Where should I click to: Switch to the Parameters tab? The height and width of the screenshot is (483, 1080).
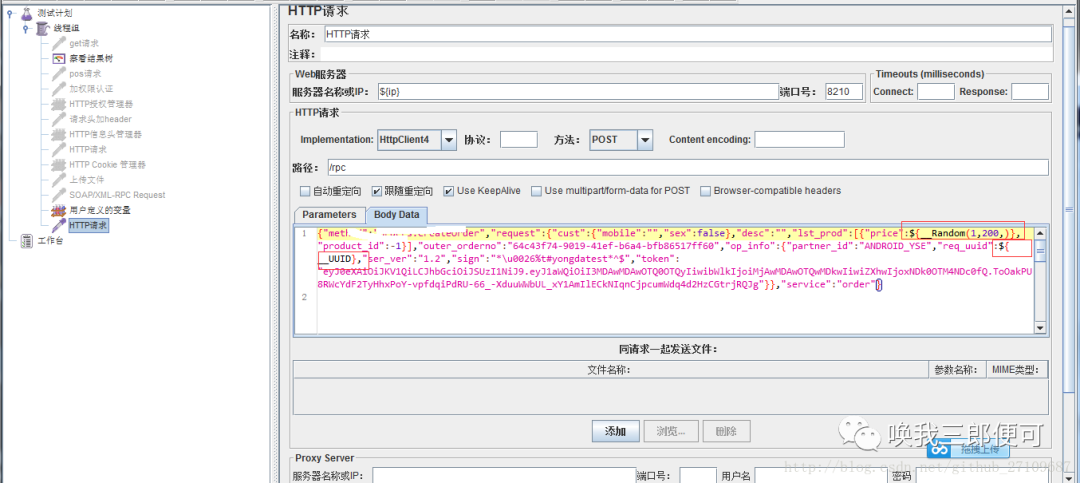click(x=329, y=215)
